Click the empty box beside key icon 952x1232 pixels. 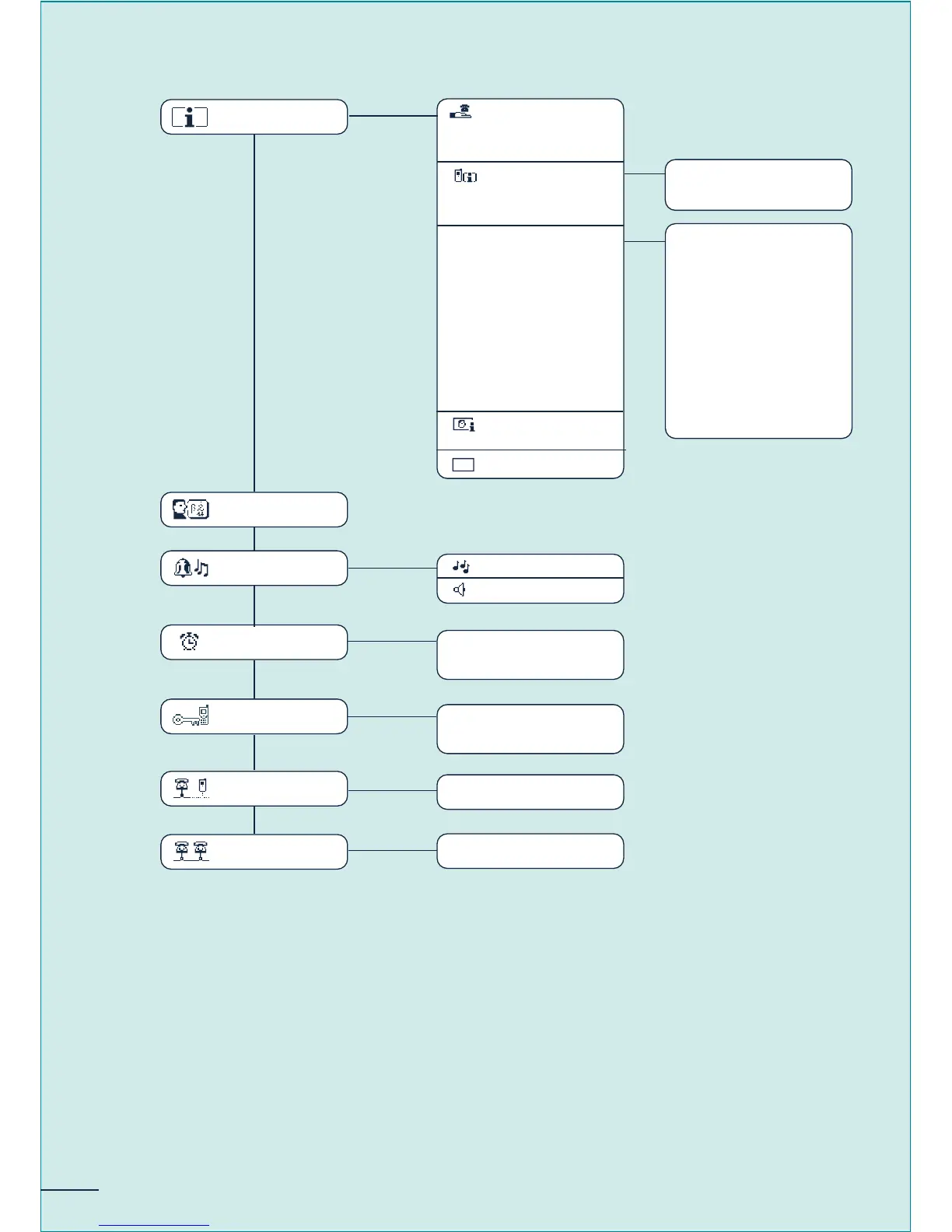point(530,730)
